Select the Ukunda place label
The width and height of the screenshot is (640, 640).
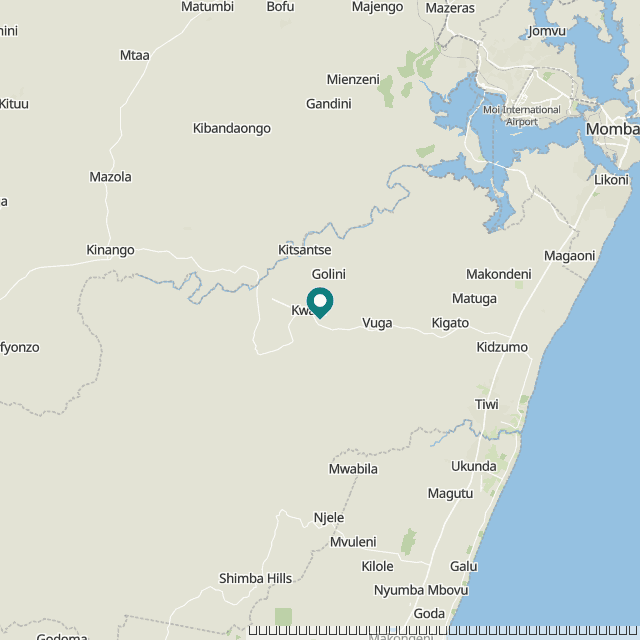pos(473,466)
